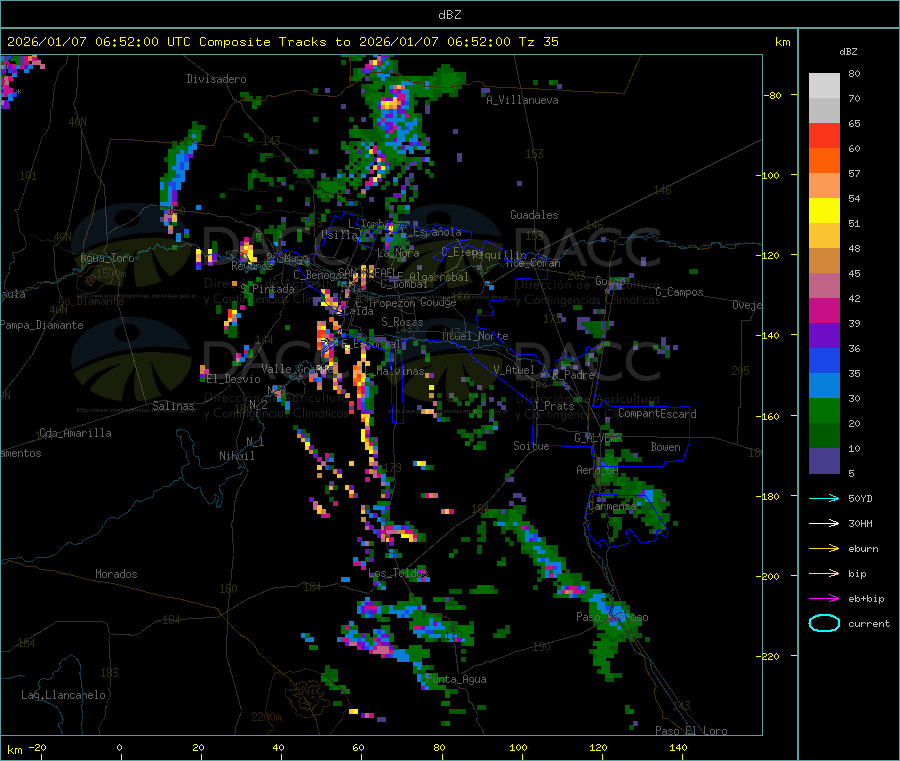Click the orange 60 dBZ color swatch

click(x=824, y=161)
